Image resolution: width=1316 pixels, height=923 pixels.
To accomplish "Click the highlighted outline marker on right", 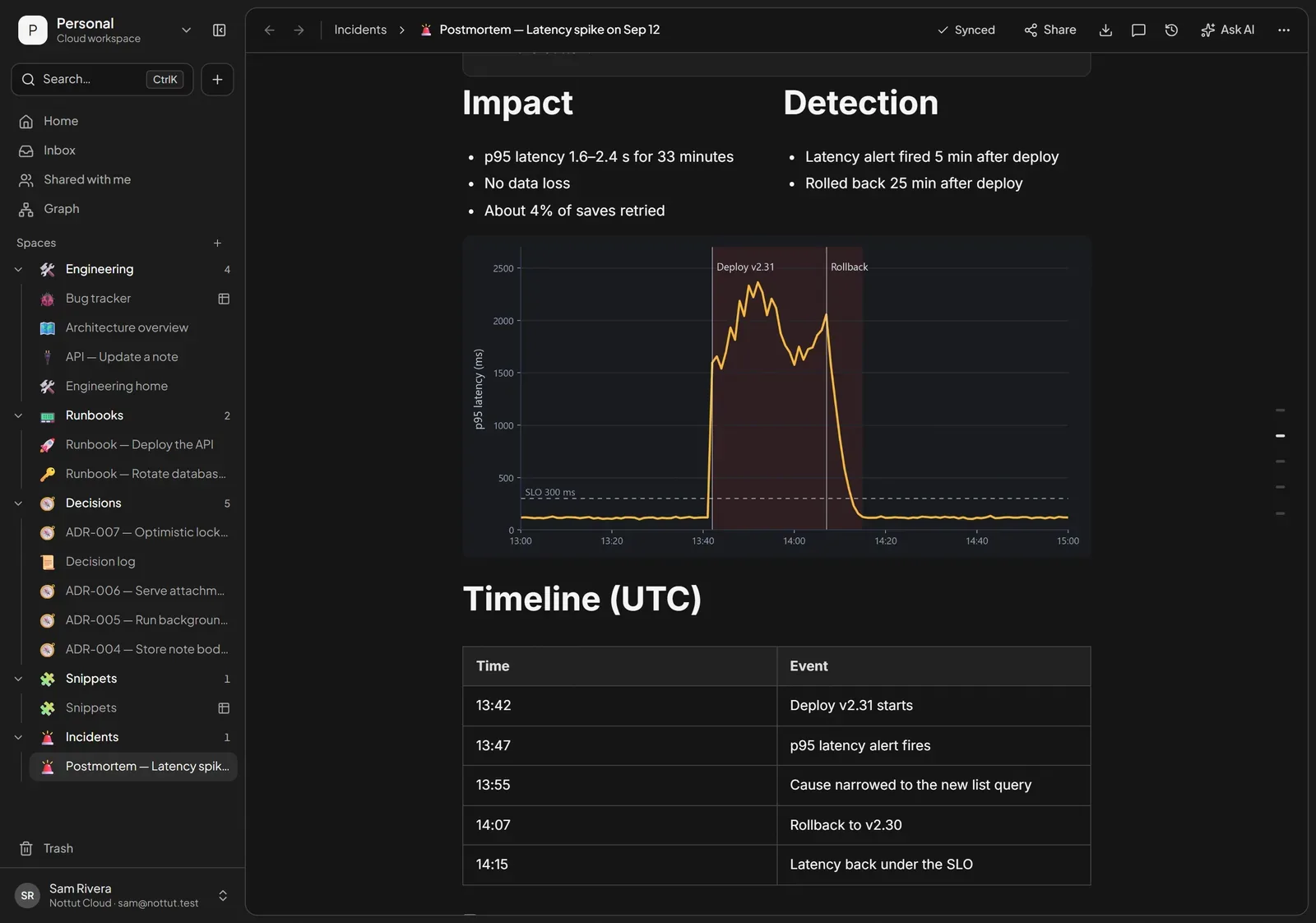I will coord(1280,436).
